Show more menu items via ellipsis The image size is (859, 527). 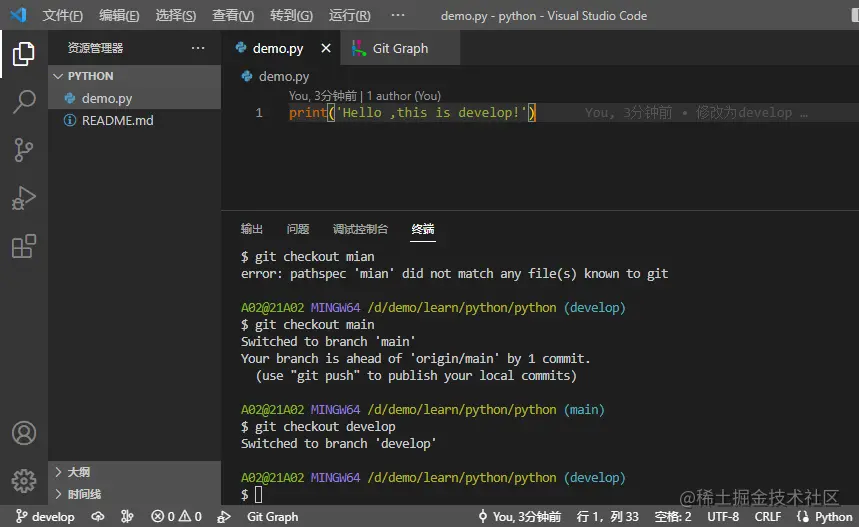(398, 15)
